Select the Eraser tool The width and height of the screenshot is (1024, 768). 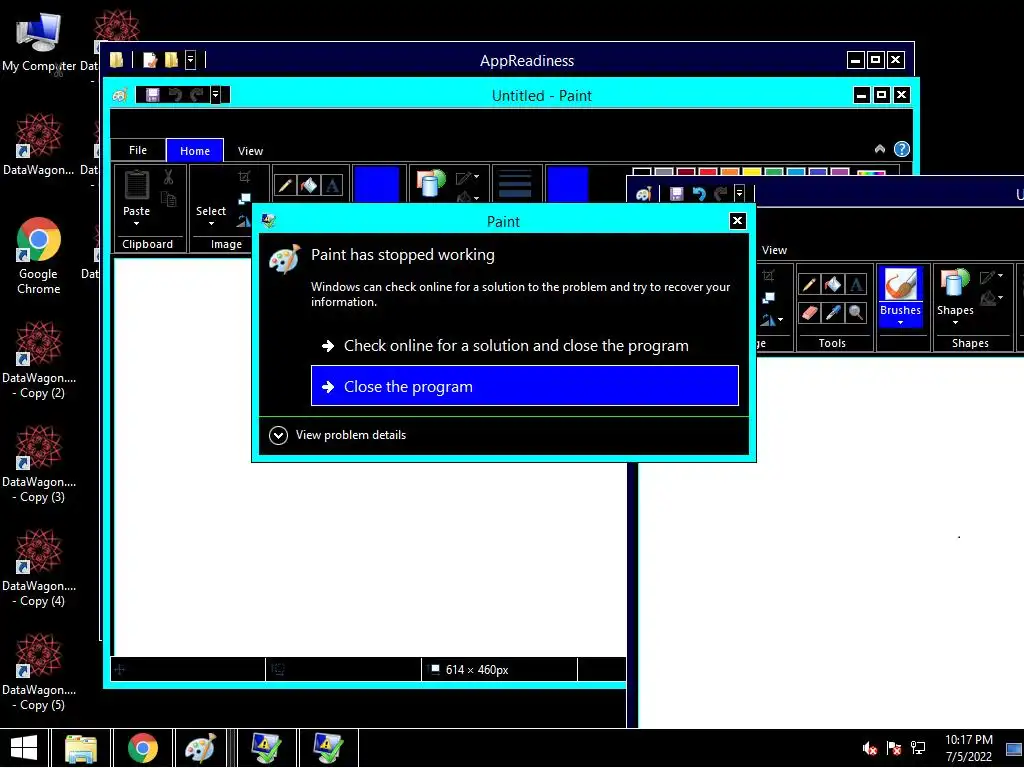click(x=808, y=313)
